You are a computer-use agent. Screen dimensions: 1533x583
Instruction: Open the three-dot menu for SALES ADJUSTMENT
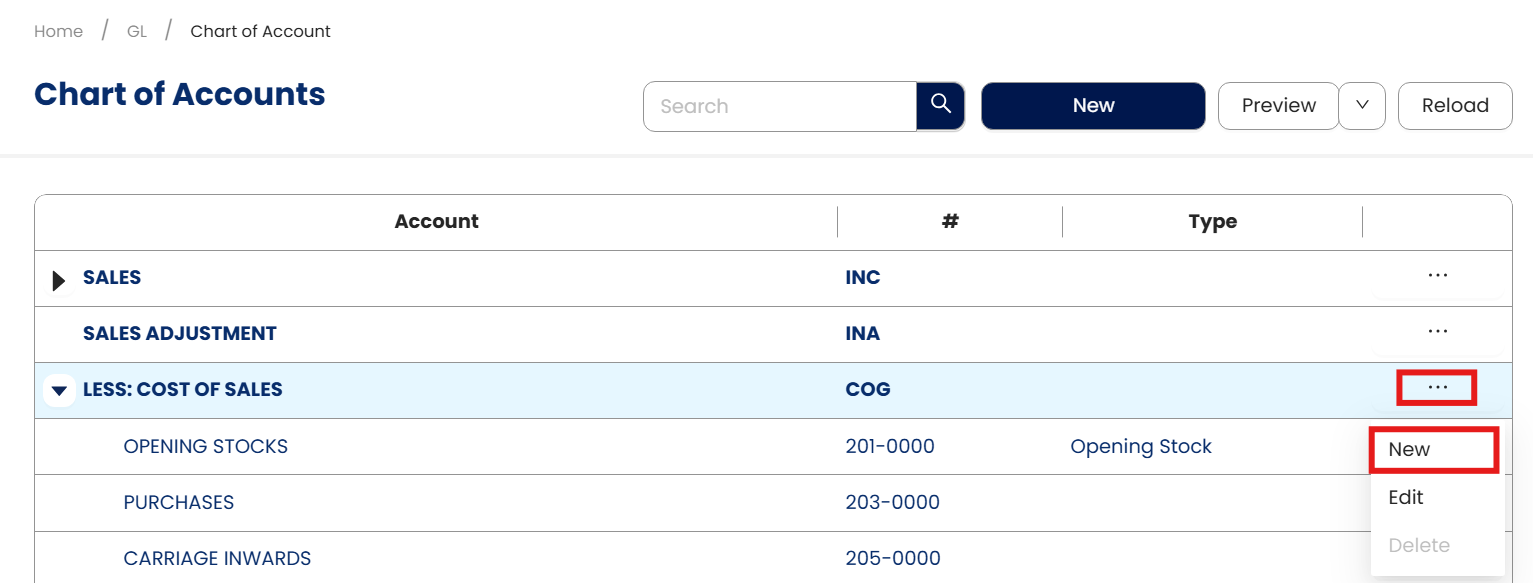pyautogui.click(x=1437, y=332)
